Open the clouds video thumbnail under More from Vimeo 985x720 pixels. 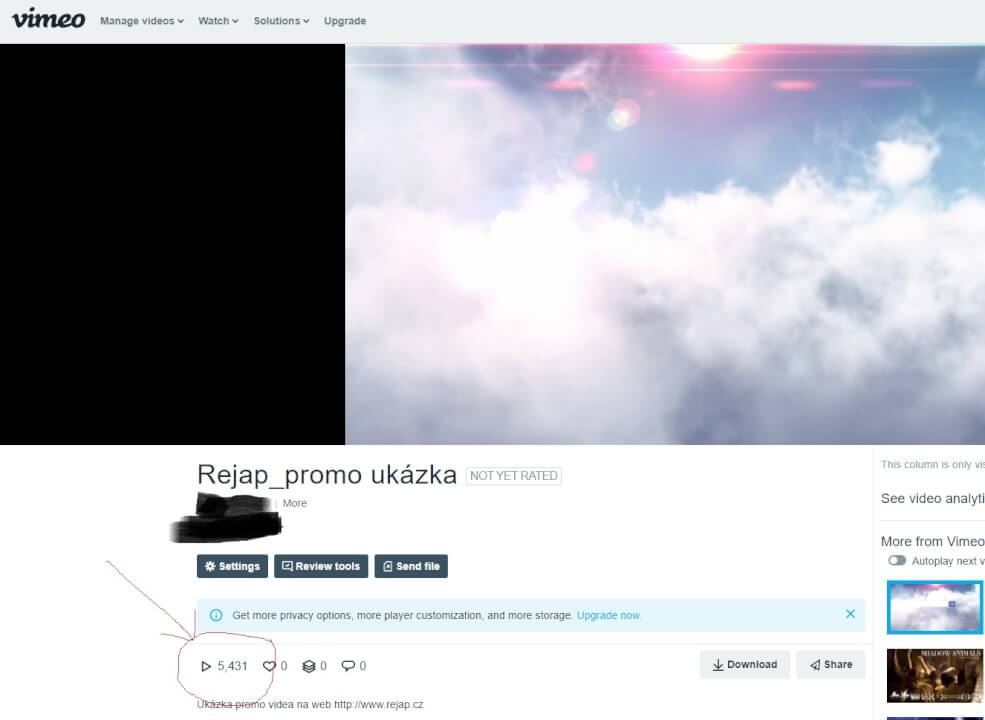[936, 607]
